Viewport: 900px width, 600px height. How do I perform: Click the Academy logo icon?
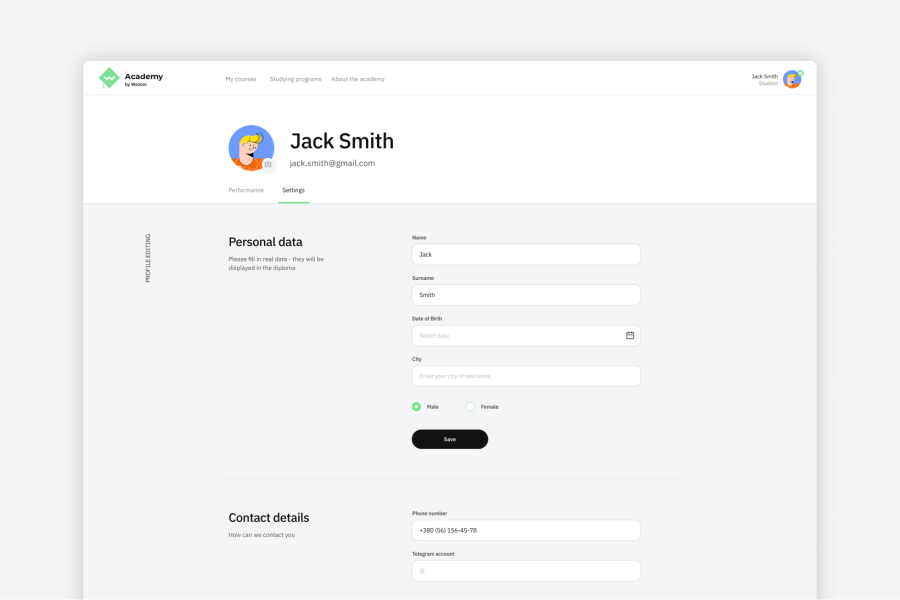pyautogui.click(x=108, y=78)
